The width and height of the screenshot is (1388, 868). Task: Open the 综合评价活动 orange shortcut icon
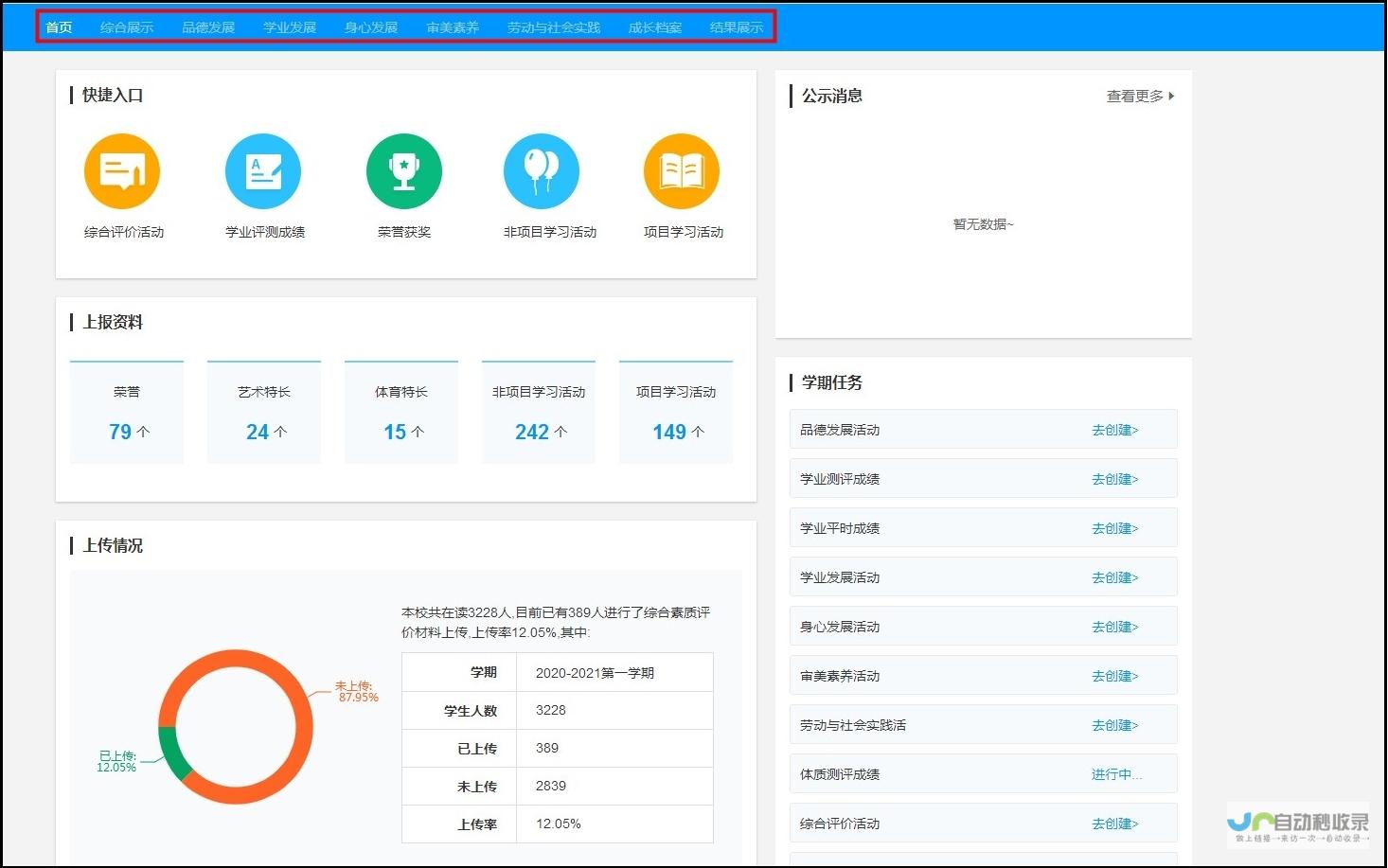pyautogui.click(x=122, y=171)
